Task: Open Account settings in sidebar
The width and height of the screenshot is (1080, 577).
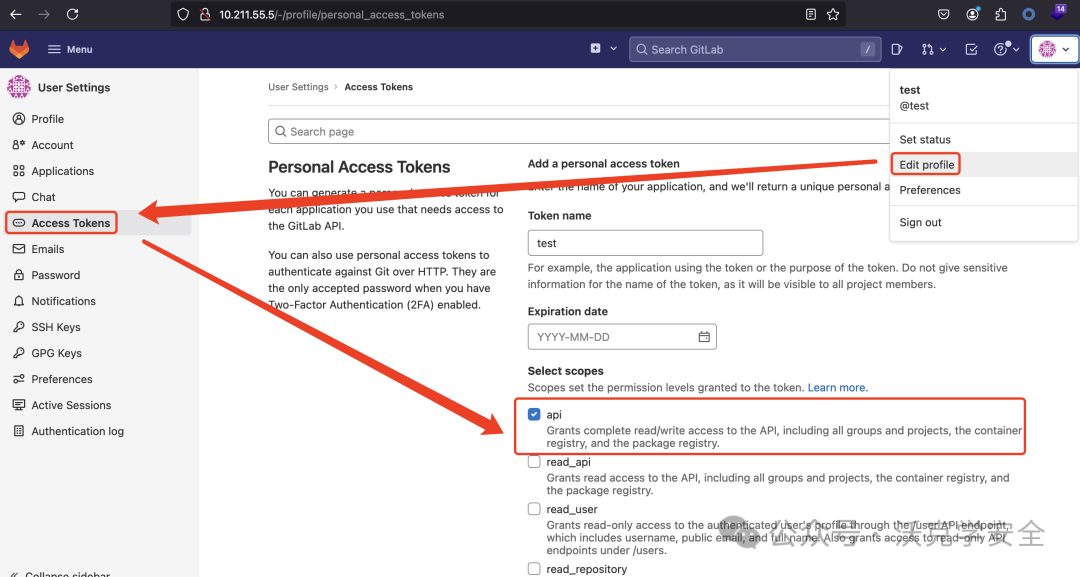Action: pyautogui.click(x=52, y=145)
